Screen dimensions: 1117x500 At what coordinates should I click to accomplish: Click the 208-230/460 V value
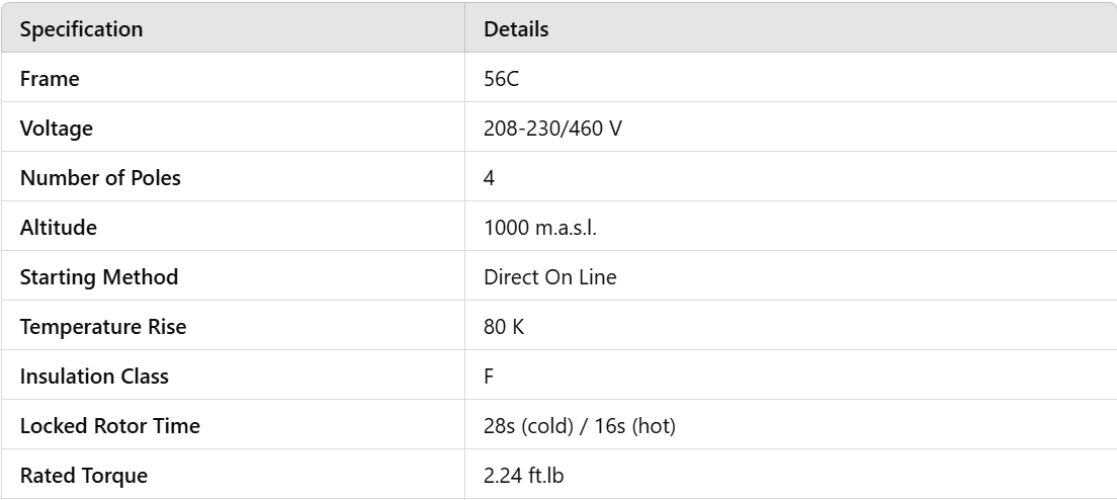pos(546,129)
